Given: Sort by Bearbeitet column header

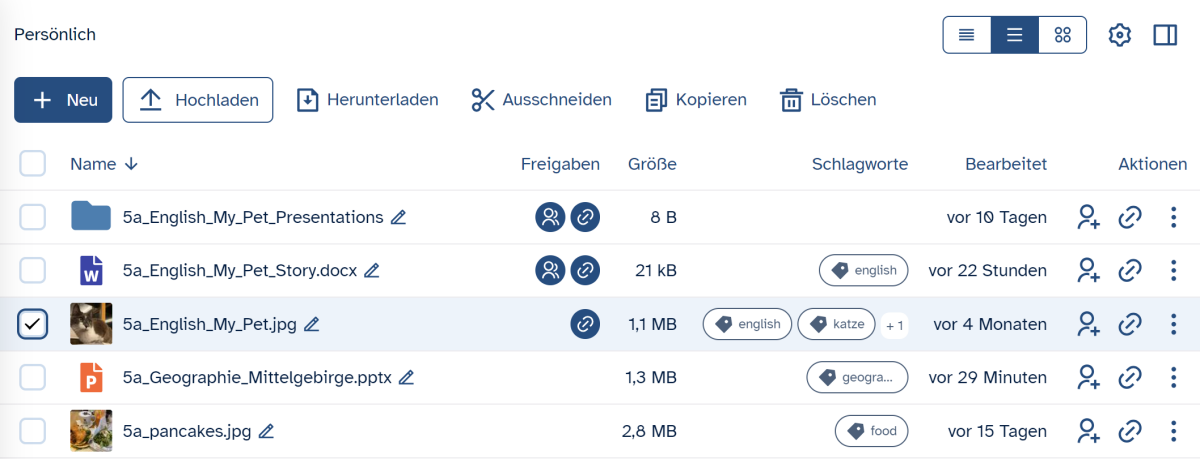Looking at the screenshot, I should coord(1006,164).
